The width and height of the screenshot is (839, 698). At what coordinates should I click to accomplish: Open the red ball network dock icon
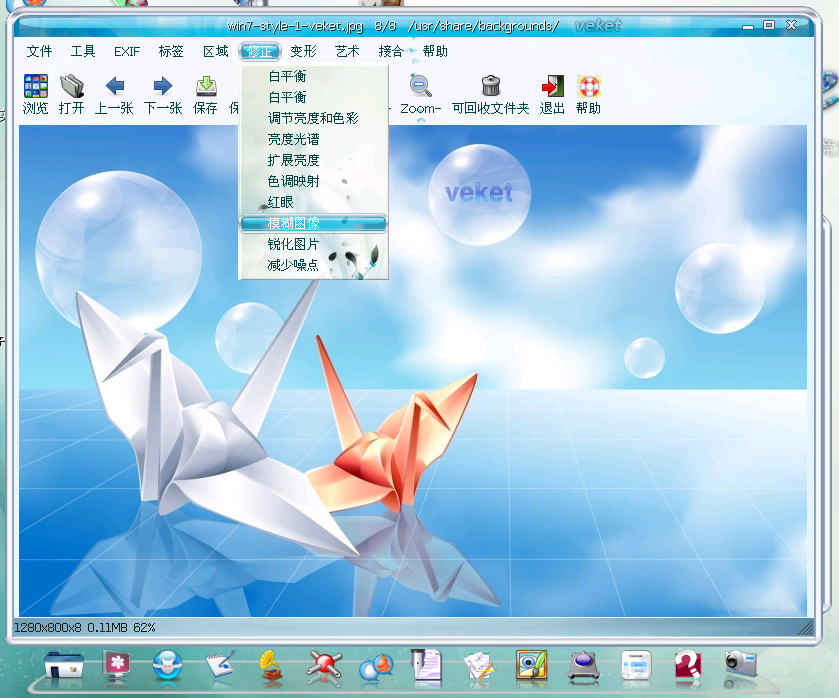[x=324, y=667]
